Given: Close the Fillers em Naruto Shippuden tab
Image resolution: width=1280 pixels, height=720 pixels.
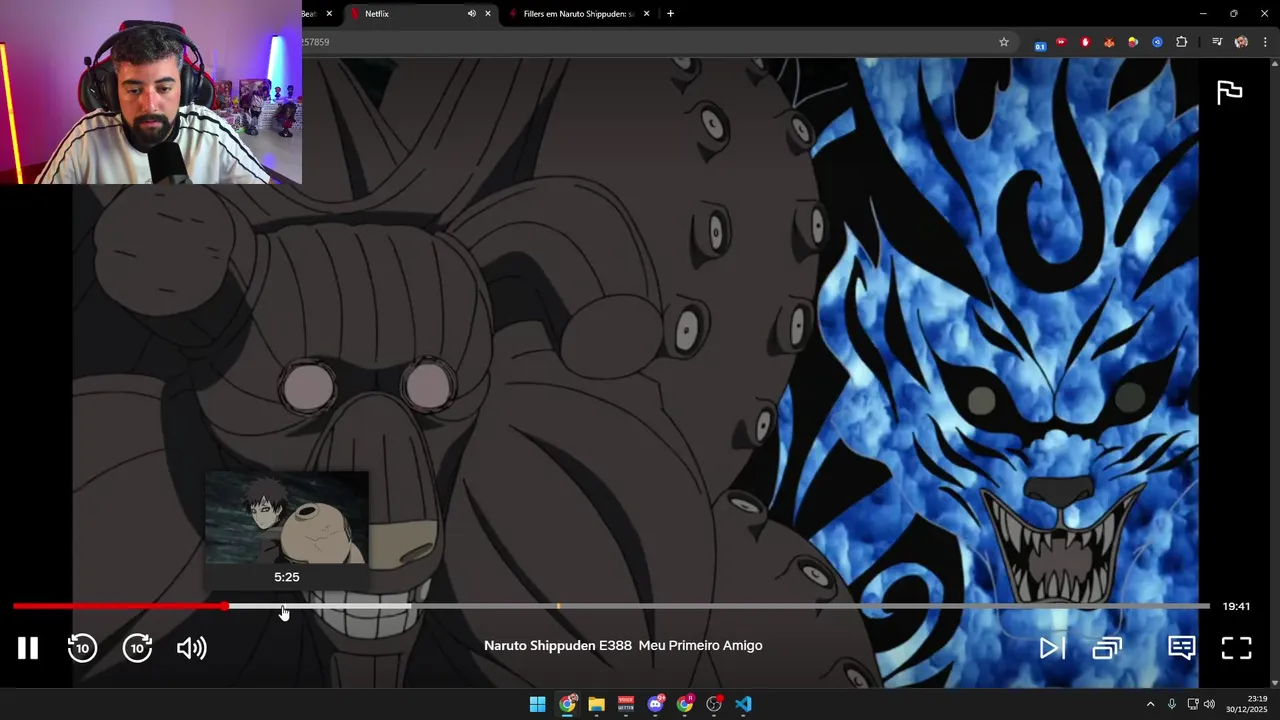Looking at the screenshot, I should (x=646, y=14).
